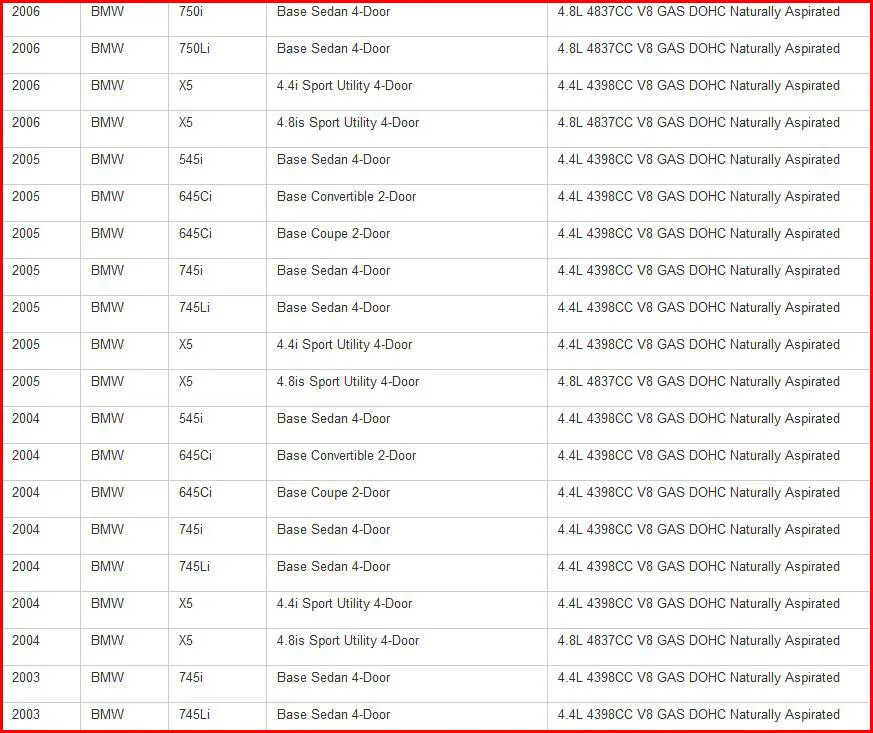The image size is (873, 733).
Task: Click the 4.8L engine cell of 2006 X5 4.8is
Action: [699, 122]
